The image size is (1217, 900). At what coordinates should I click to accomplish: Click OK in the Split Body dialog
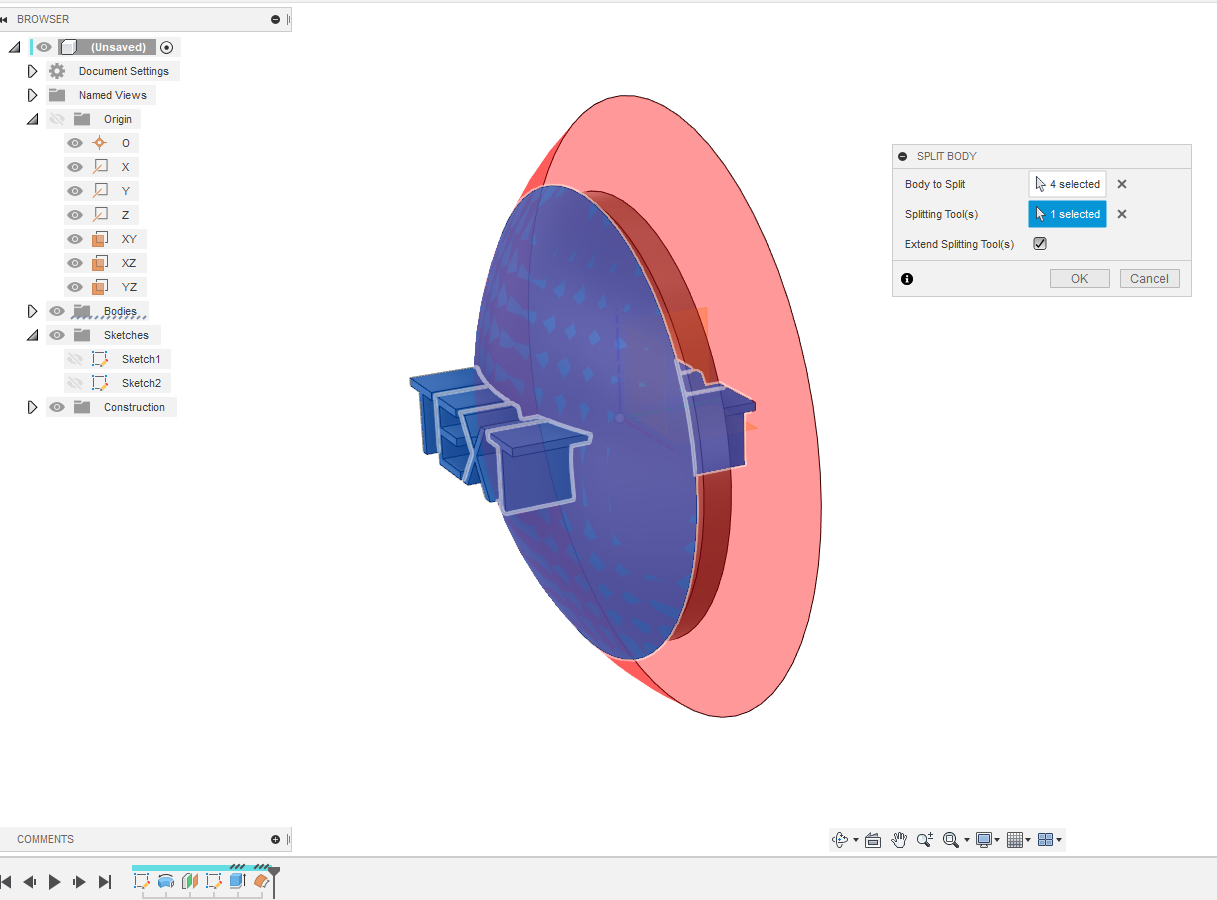tap(1079, 278)
